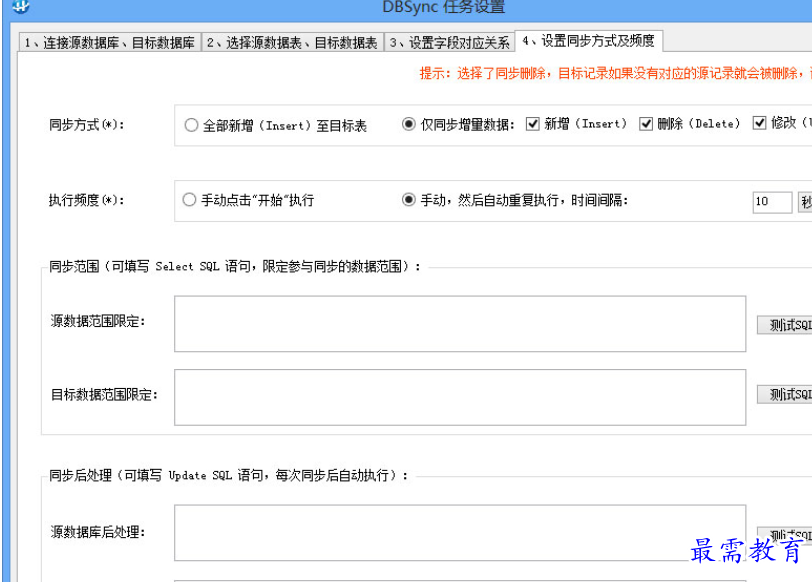Select 手动点击"开始"执行 radio option
This screenshot has height=582, width=812.
click(x=249, y=200)
